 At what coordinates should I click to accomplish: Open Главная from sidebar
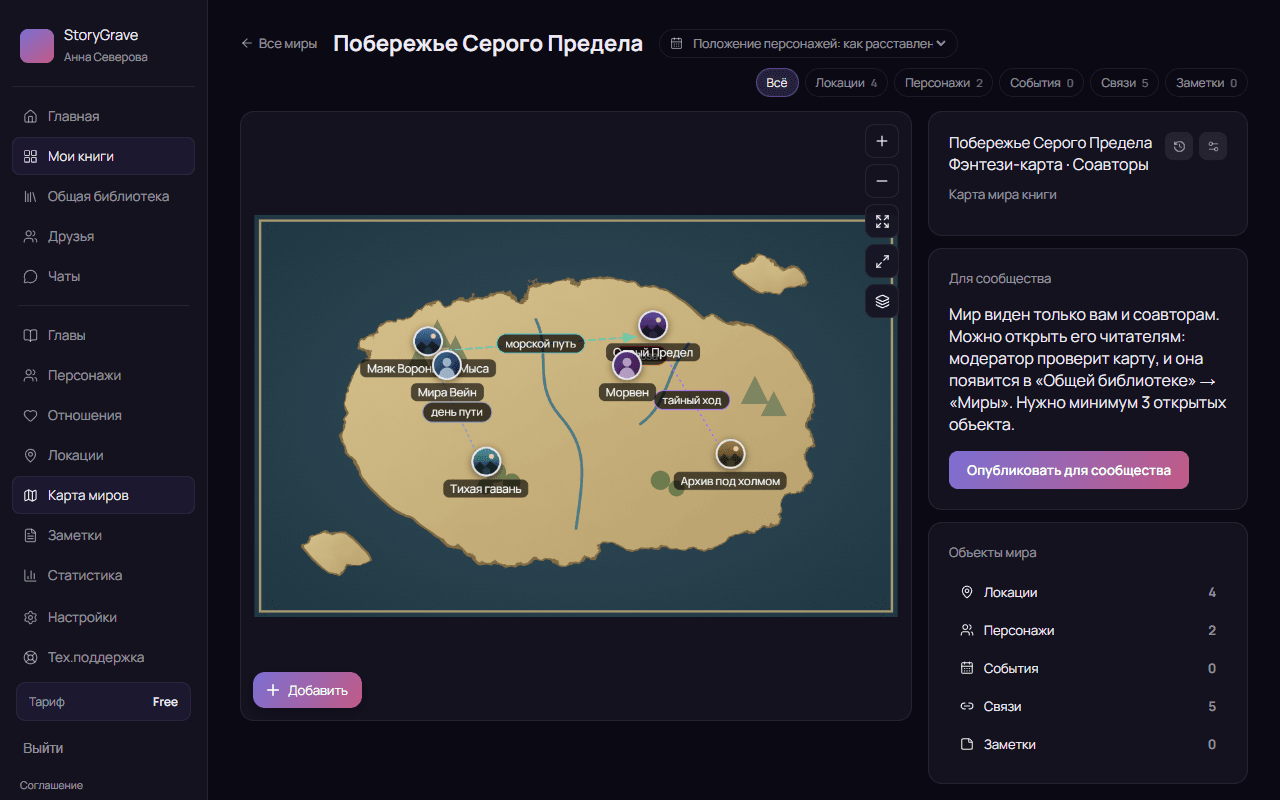coord(103,116)
